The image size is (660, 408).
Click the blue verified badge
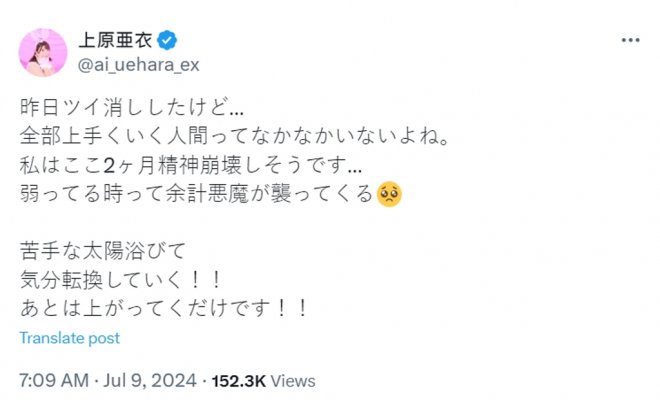click(171, 41)
